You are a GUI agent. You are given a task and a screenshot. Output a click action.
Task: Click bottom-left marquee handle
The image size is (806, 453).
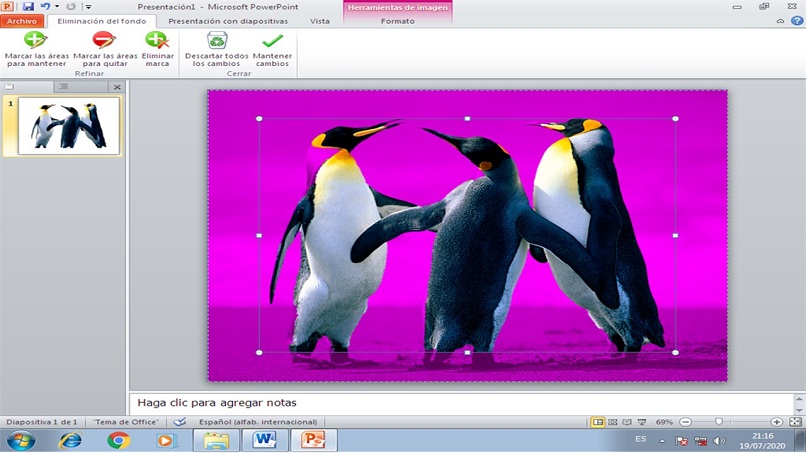click(x=259, y=352)
